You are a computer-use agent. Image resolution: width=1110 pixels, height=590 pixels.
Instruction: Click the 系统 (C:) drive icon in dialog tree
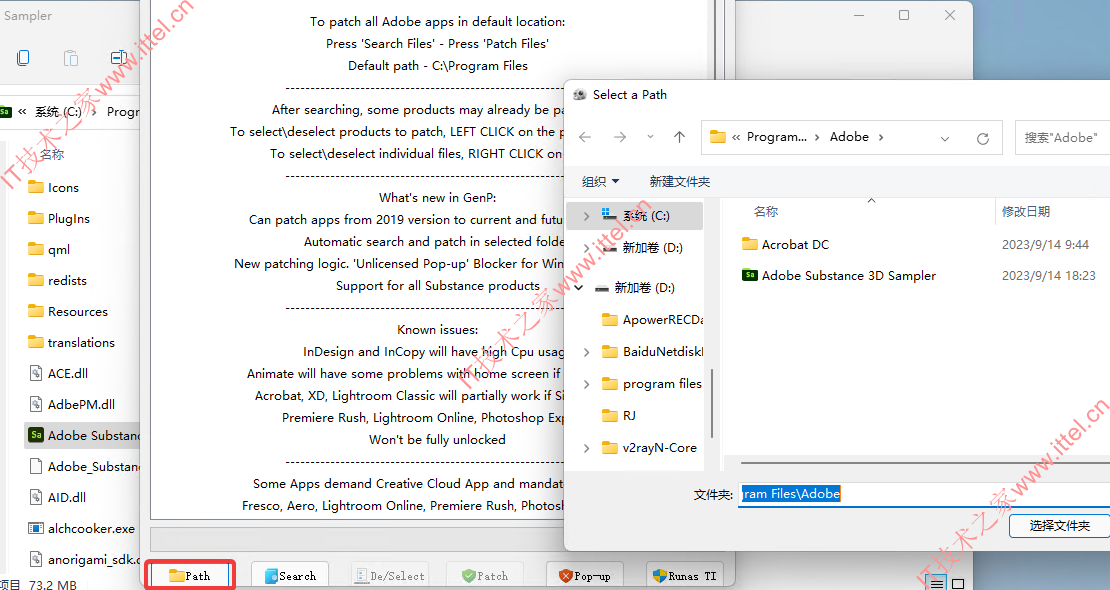click(609, 215)
